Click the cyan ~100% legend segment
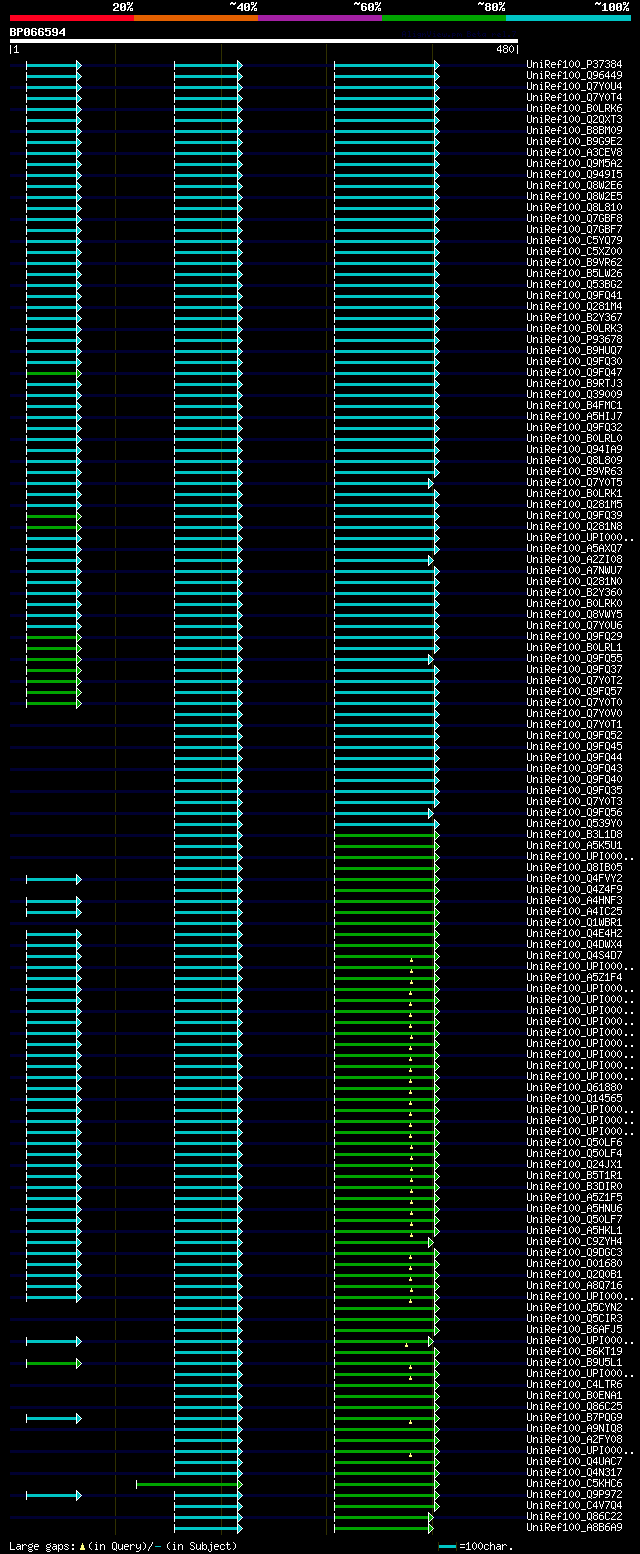 click(x=568, y=18)
